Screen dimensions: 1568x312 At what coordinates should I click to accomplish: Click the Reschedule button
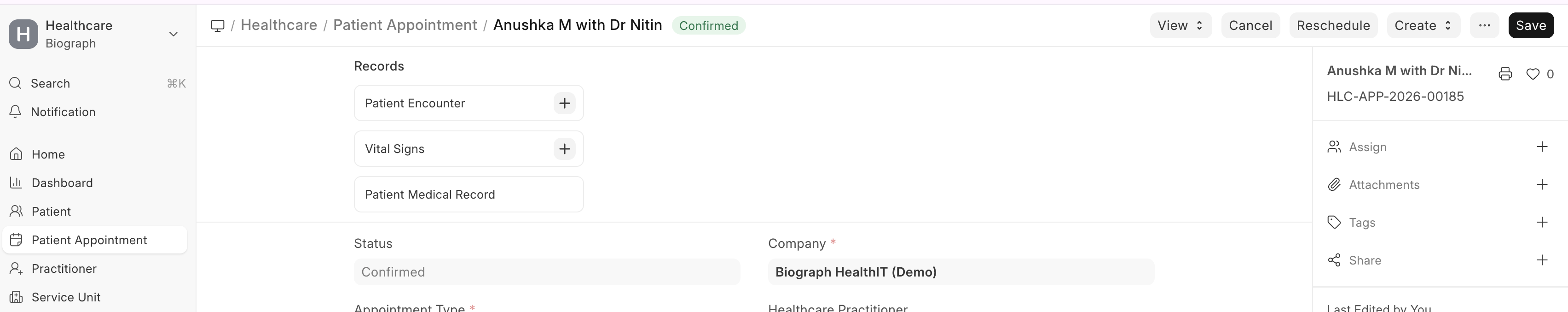(1332, 26)
